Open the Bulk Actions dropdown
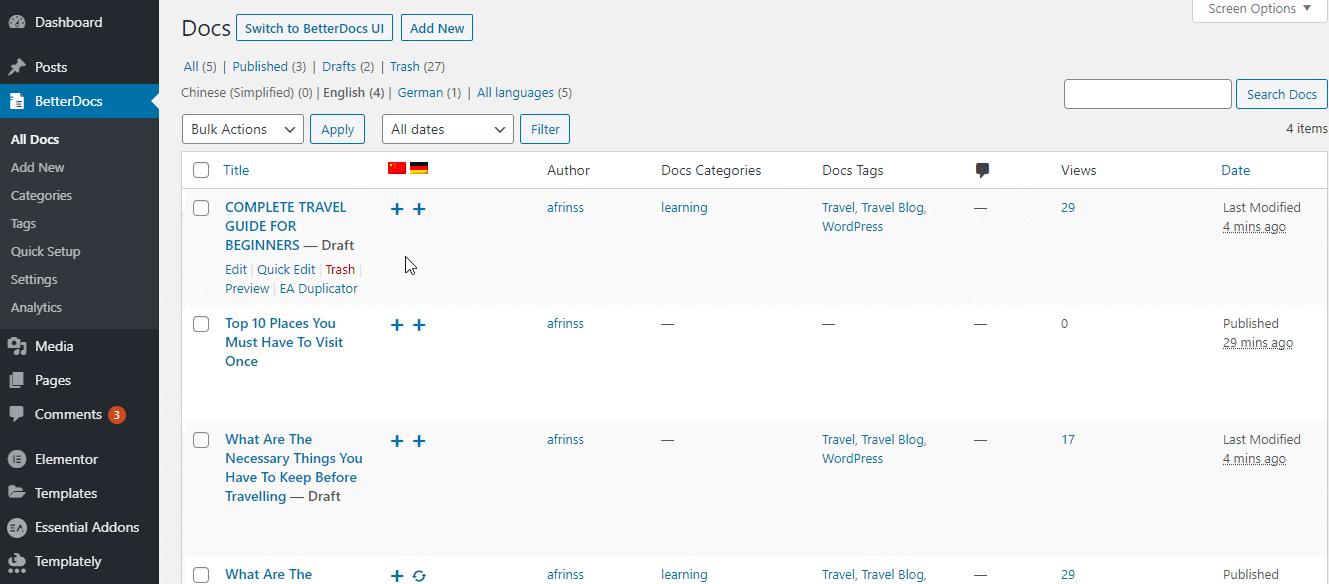Viewport: 1329px width, 584px height. coord(242,129)
